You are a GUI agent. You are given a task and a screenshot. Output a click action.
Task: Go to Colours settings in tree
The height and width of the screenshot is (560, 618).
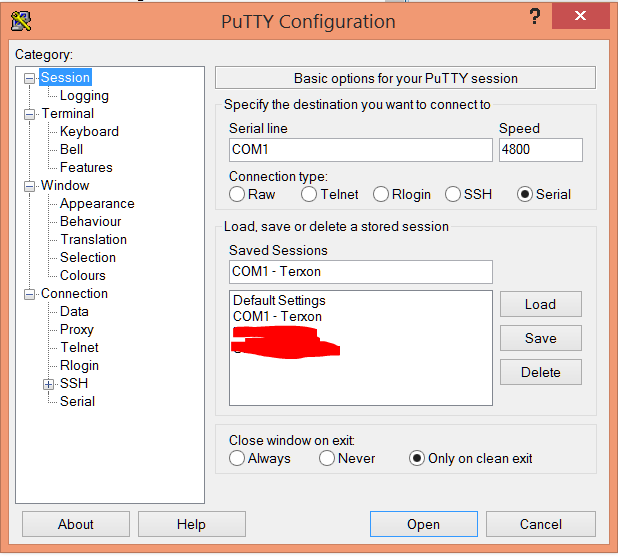82,275
